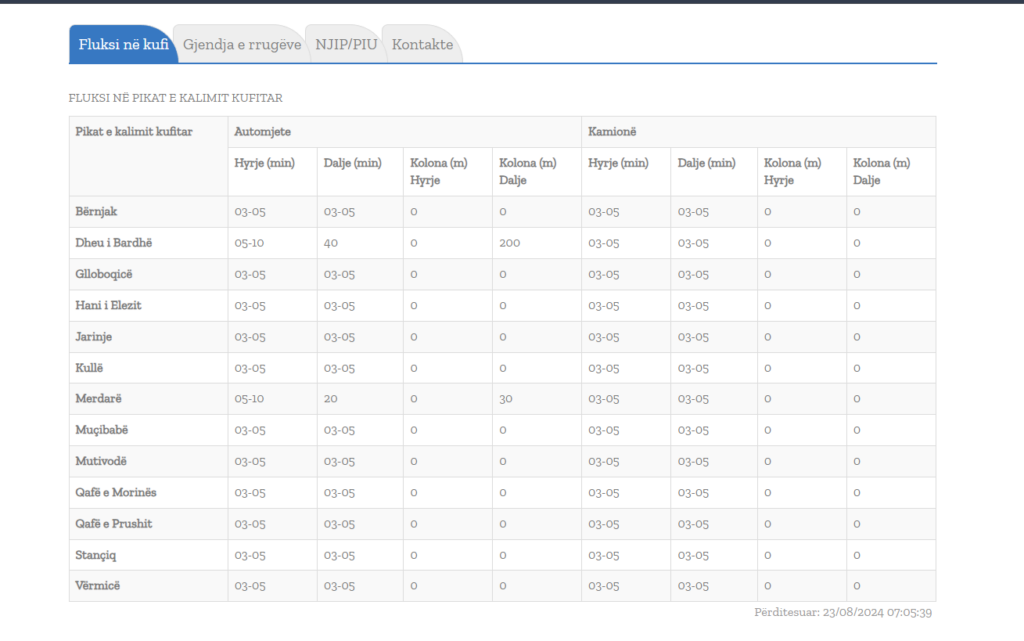The height and width of the screenshot is (641, 1024).
Task: Click the Përditesuar timestamp text
Action: (x=843, y=612)
